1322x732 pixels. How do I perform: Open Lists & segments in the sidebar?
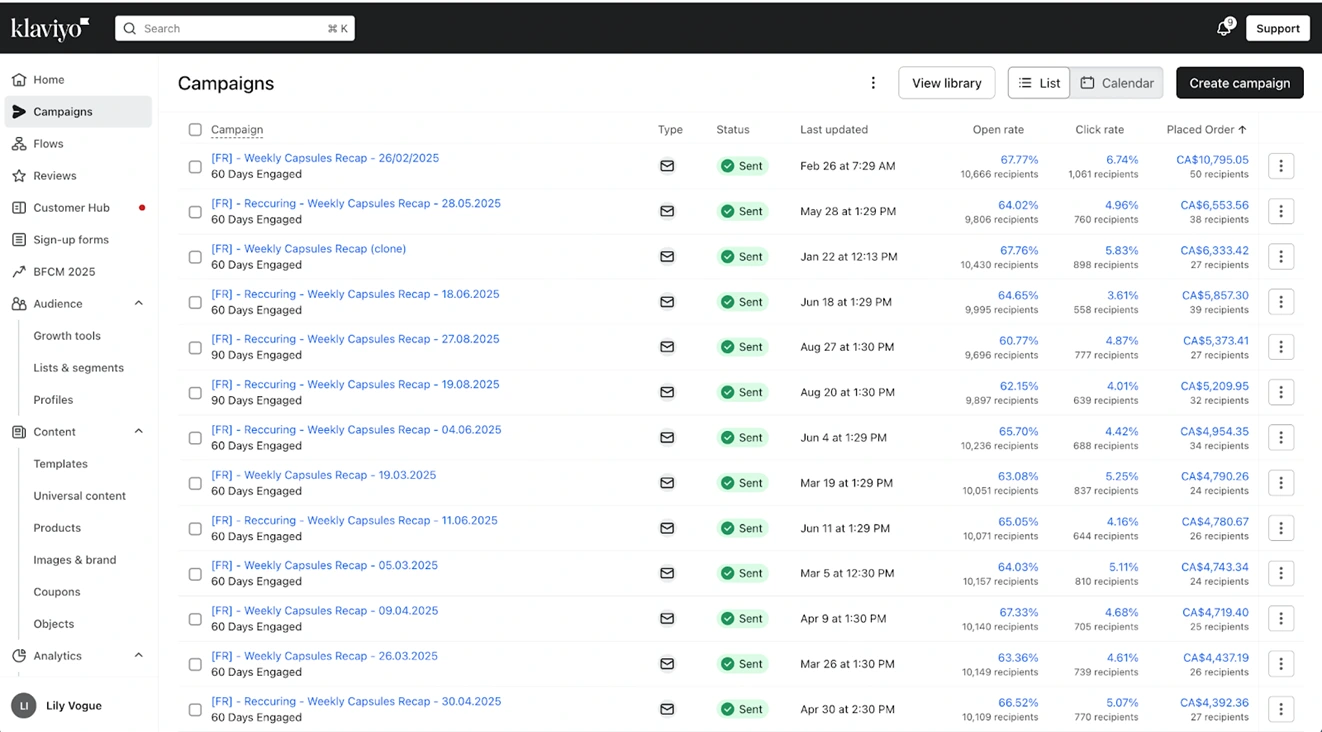(x=78, y=368)
